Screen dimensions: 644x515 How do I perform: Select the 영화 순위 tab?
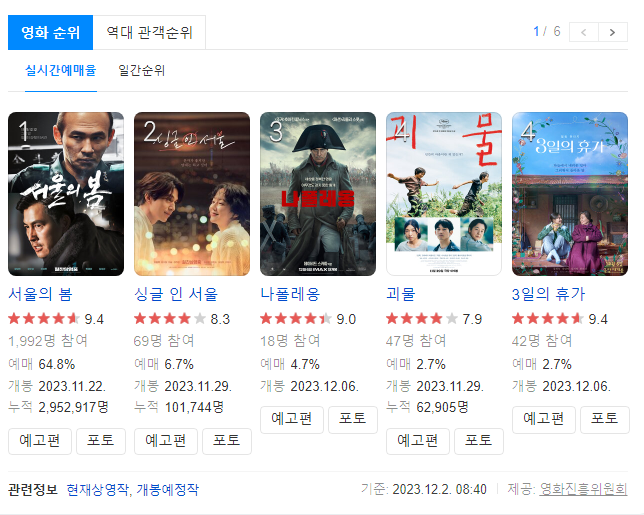(x=51, y=32)
